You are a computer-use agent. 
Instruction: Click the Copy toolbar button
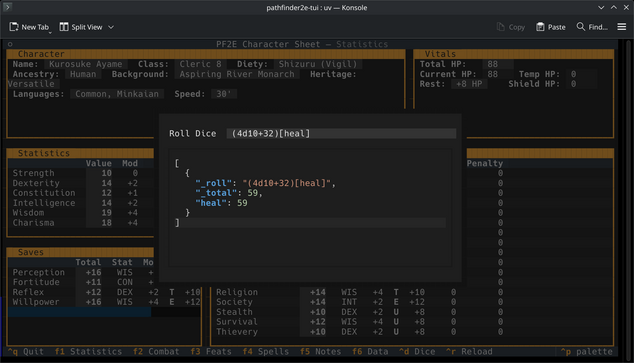point(511,27)
